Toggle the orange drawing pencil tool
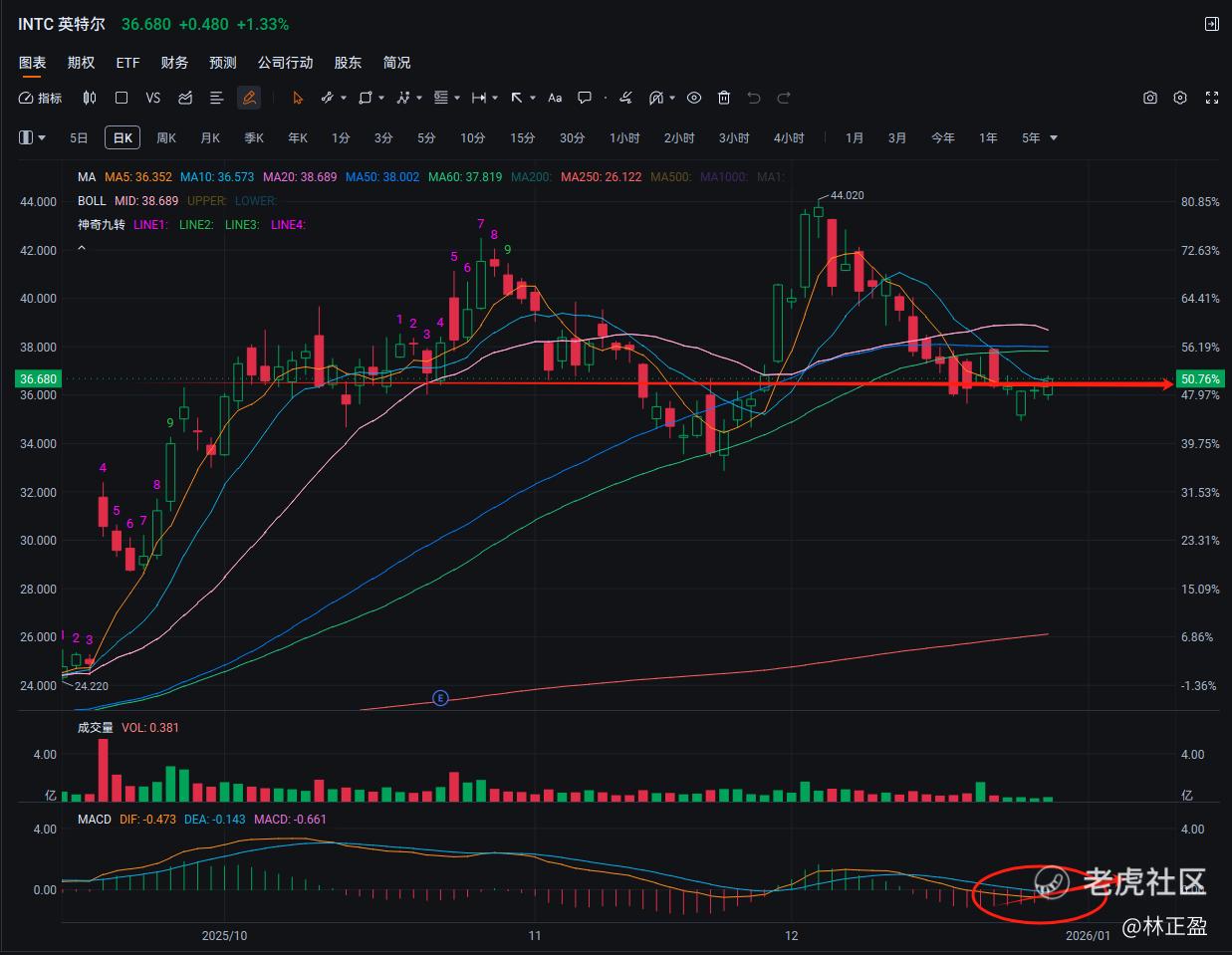This screenshot has width=1232, height=955. (x=249, y=98)
